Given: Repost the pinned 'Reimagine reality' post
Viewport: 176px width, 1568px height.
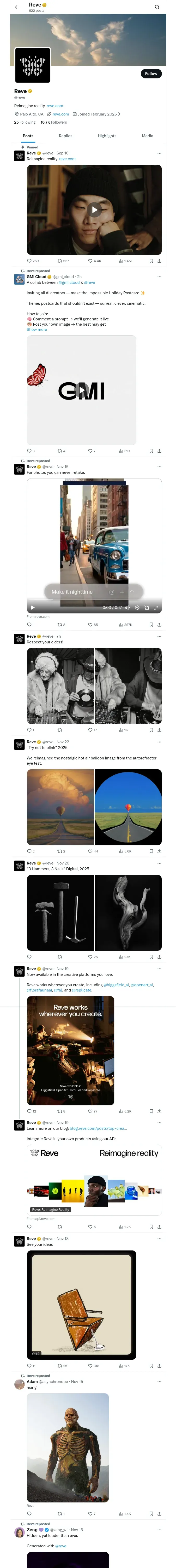Looking at the screenshot, I should (59, 261).
